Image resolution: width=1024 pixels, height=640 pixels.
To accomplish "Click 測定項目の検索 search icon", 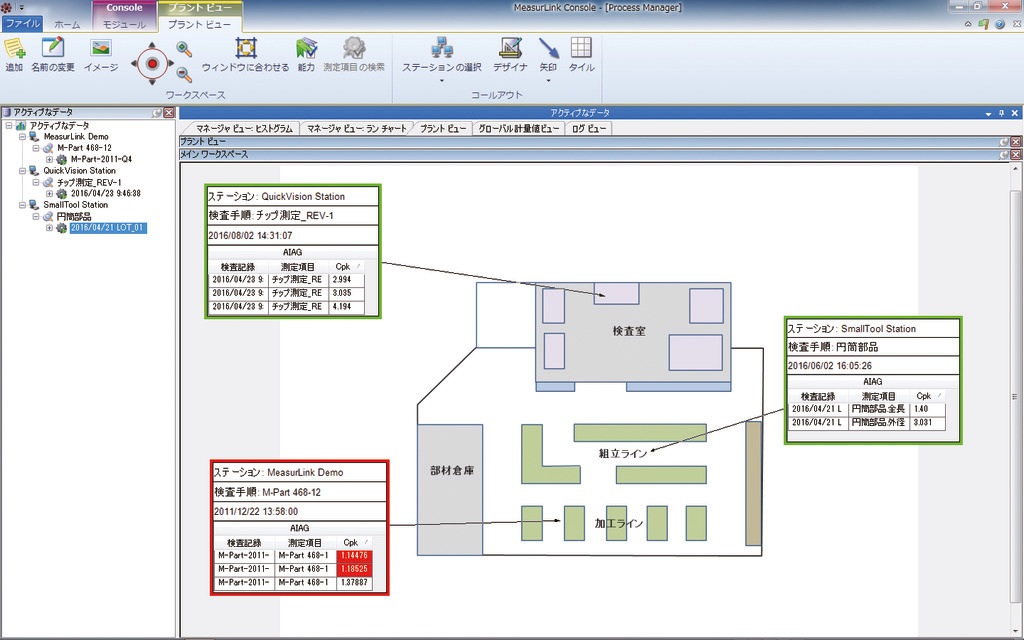I will 354,48.
